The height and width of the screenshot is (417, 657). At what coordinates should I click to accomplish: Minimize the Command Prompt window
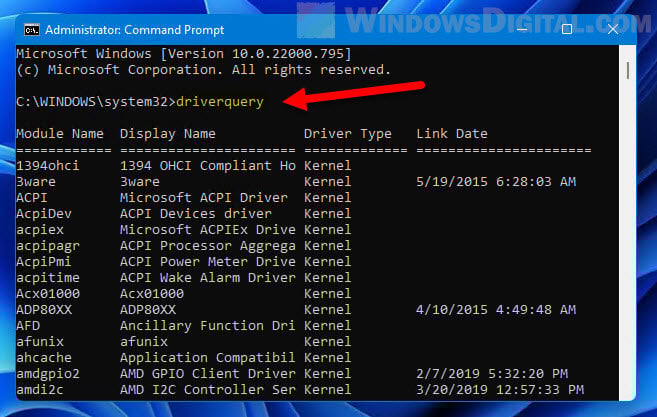click(x=522, y=29)
